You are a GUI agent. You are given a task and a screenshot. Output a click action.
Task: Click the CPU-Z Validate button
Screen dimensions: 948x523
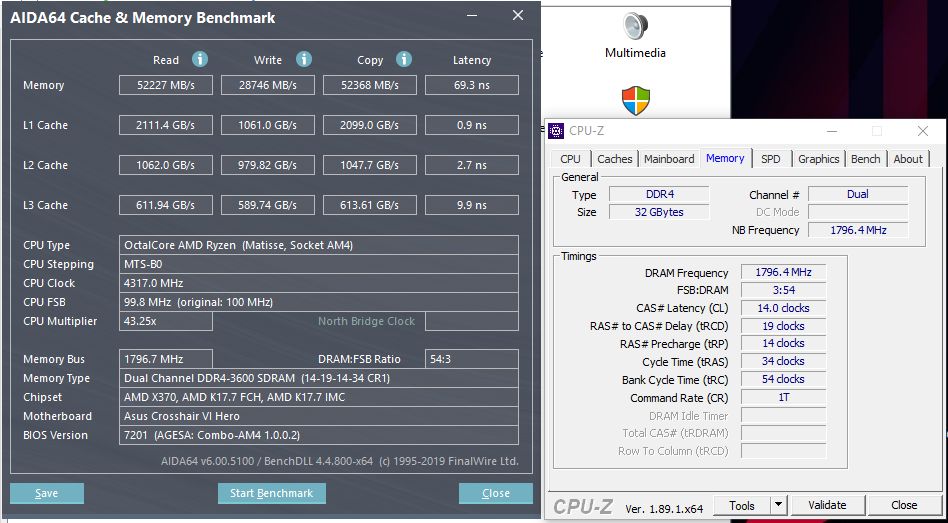click(827, 505)
